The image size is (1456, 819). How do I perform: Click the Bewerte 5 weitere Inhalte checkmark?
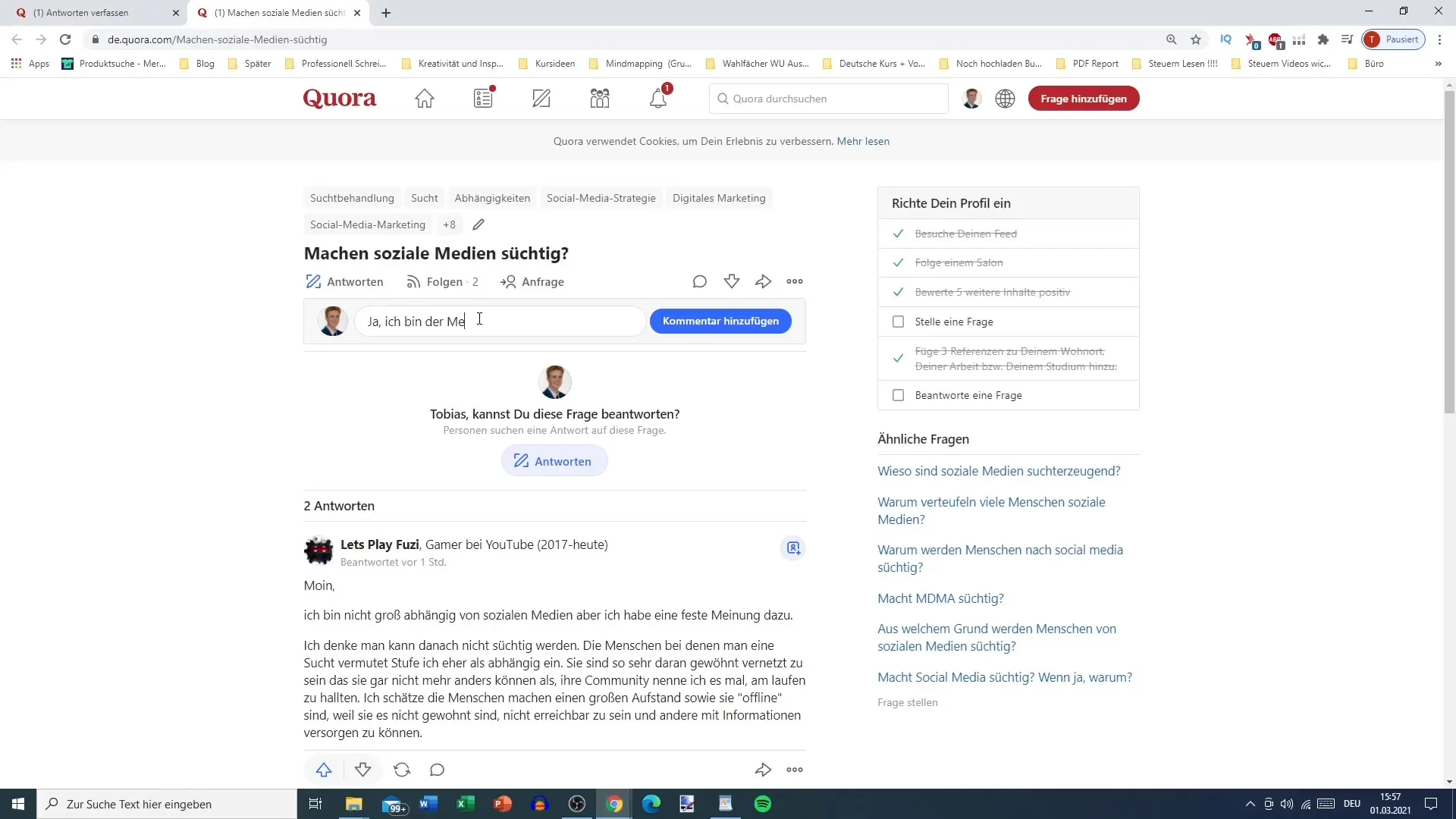click(899, 292)
